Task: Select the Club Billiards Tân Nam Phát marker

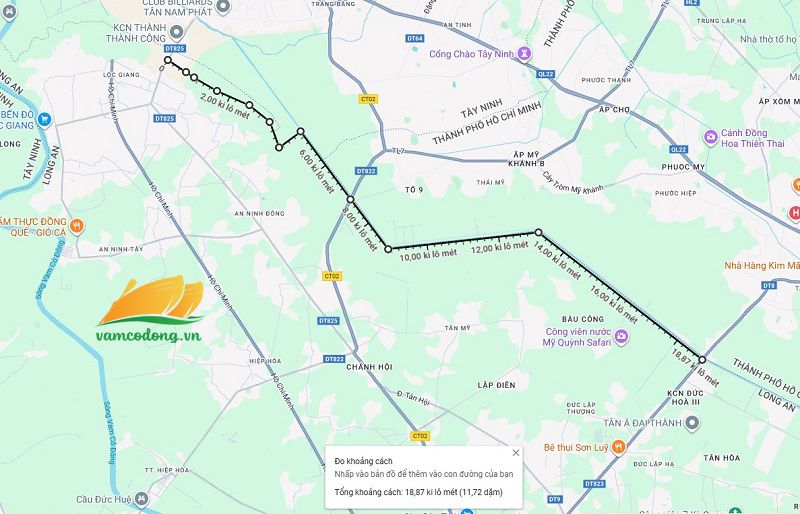Action: coord(223,7)
